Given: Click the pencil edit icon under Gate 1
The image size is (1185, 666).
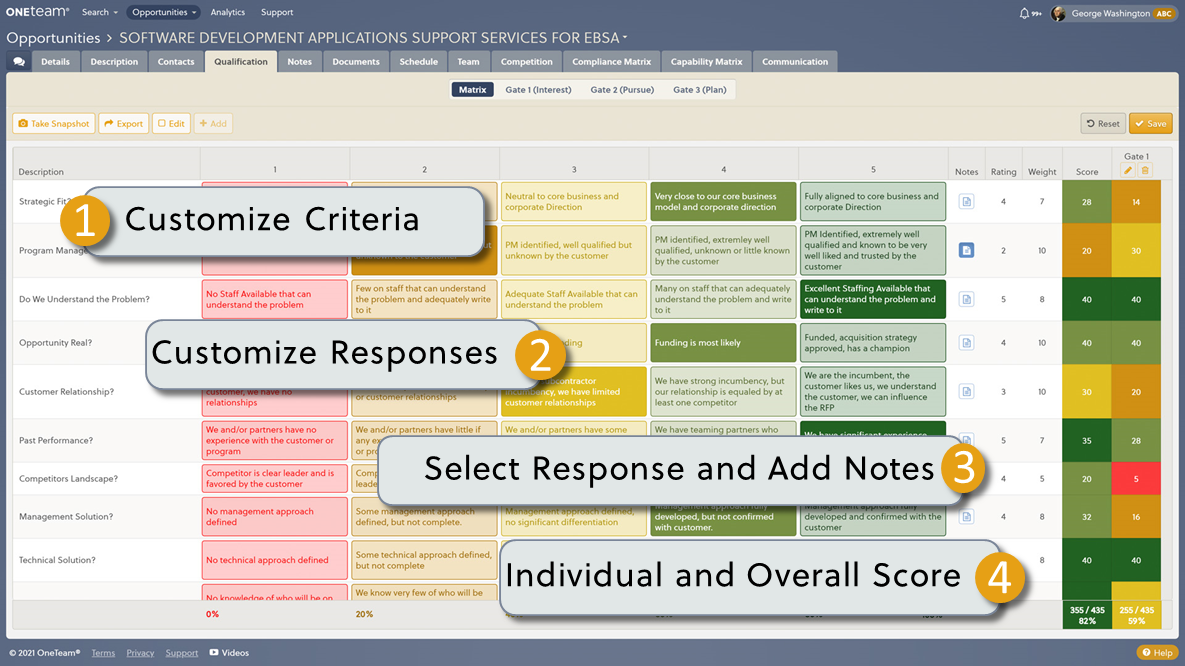Looking at the screenshot, I should [1128, 171].
